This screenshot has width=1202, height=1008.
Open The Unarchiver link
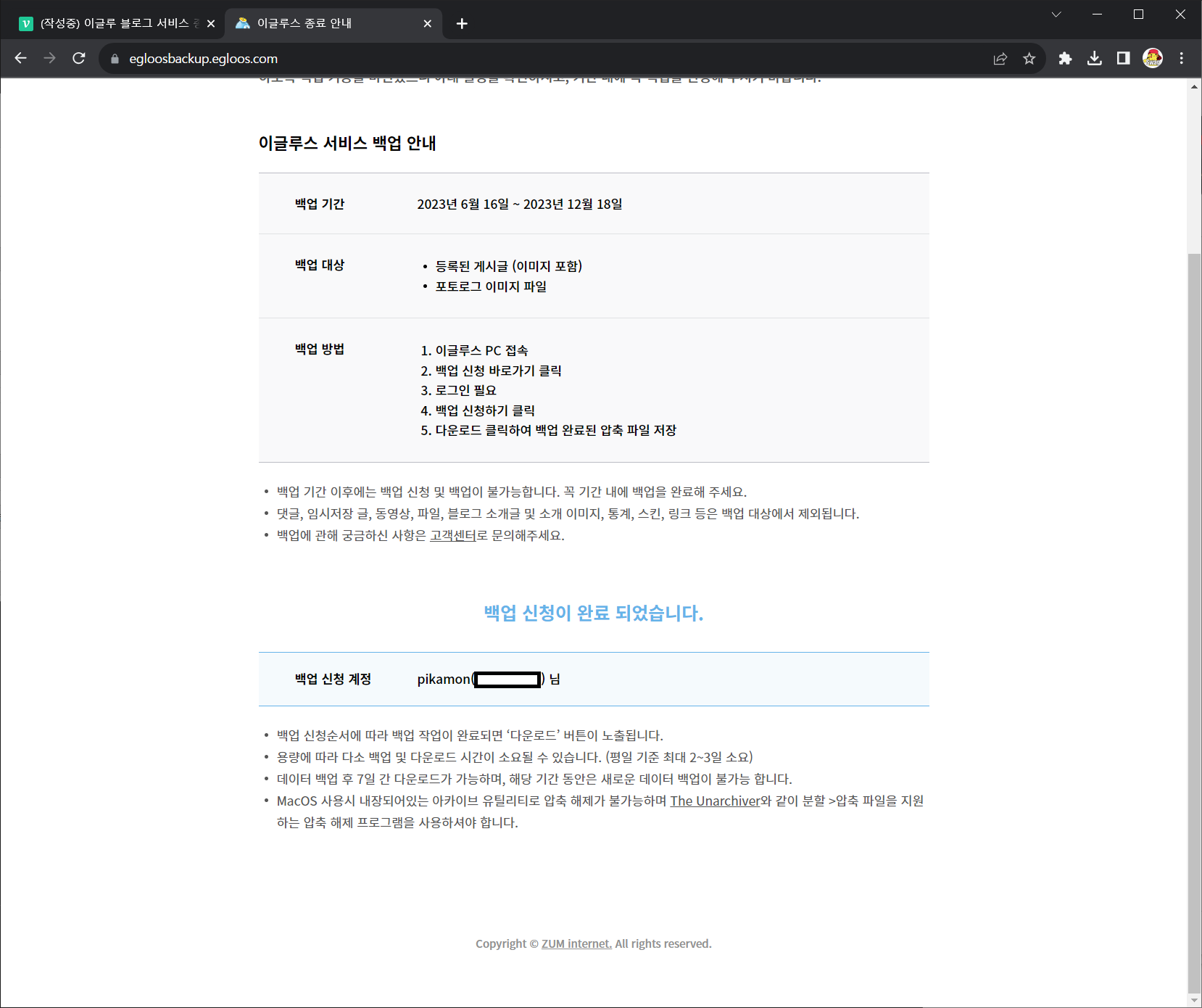coord(715,801)
